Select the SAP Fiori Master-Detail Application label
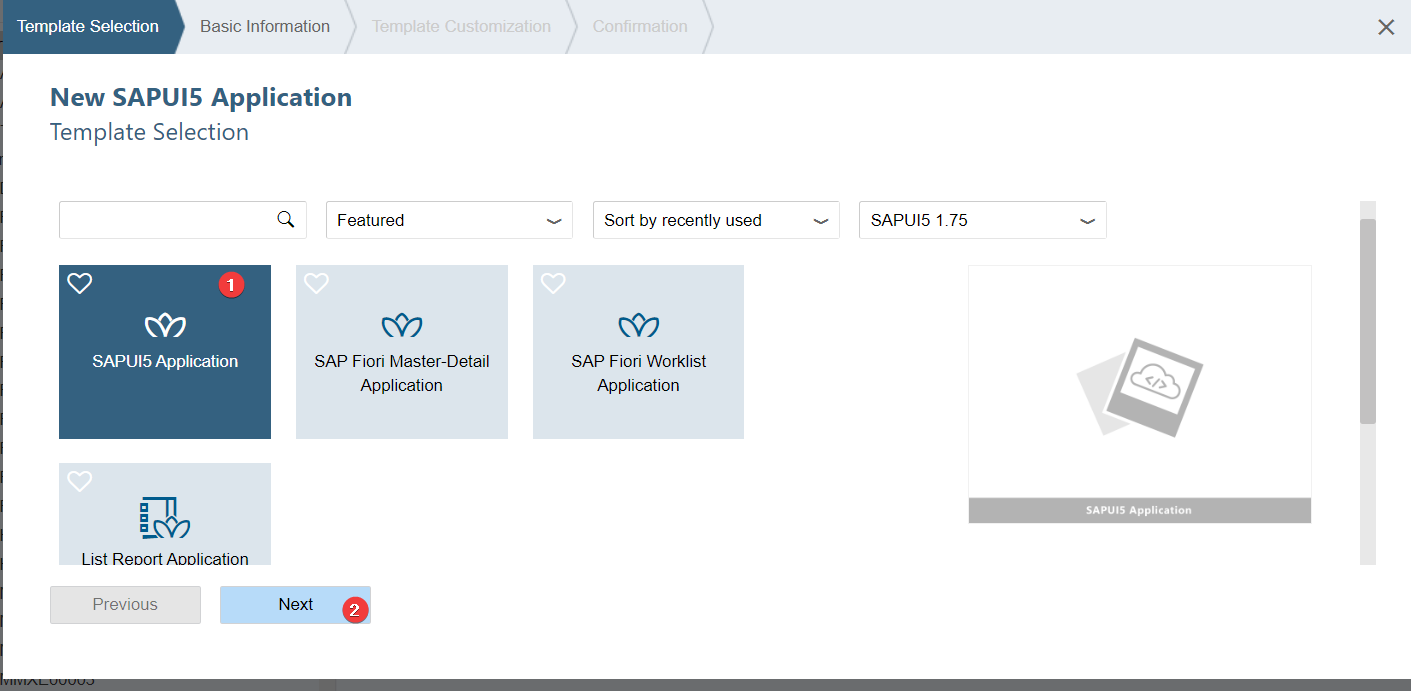Viewport: 1411px width, 691px height. point(402,373)
